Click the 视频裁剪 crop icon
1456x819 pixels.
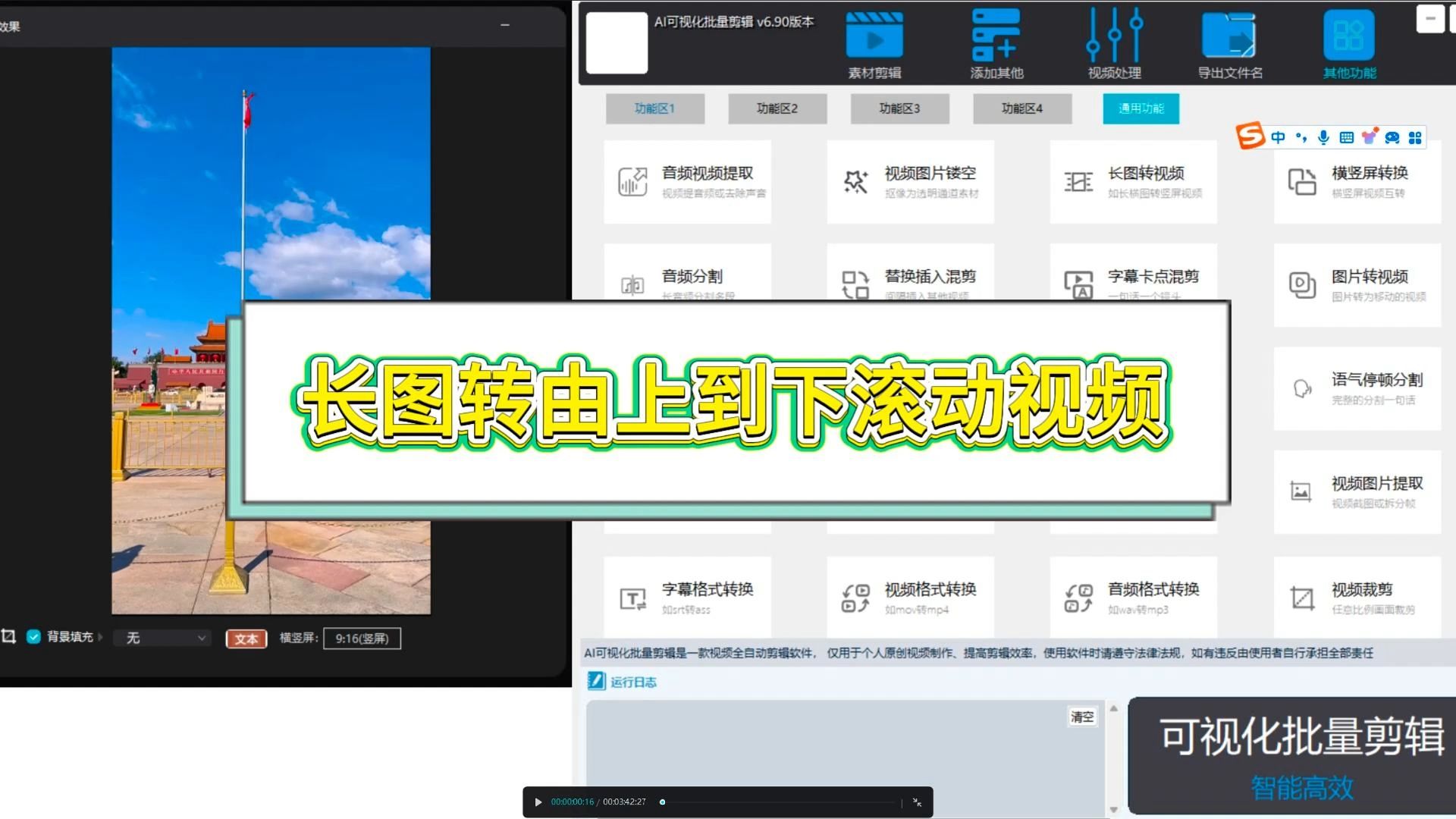(1302, 598)
